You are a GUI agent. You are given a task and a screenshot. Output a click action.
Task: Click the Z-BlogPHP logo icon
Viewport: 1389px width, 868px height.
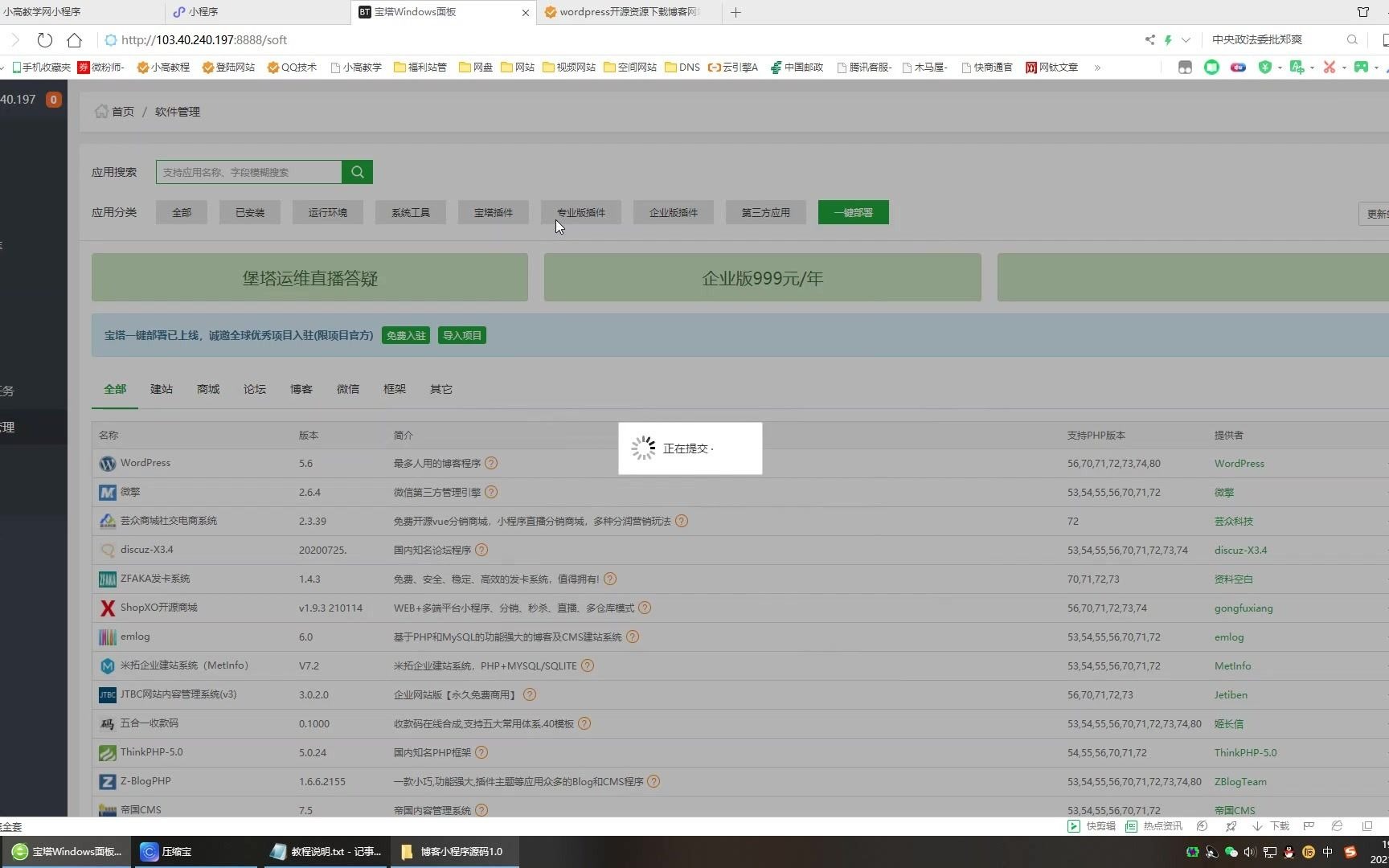(x=108, y=782)
